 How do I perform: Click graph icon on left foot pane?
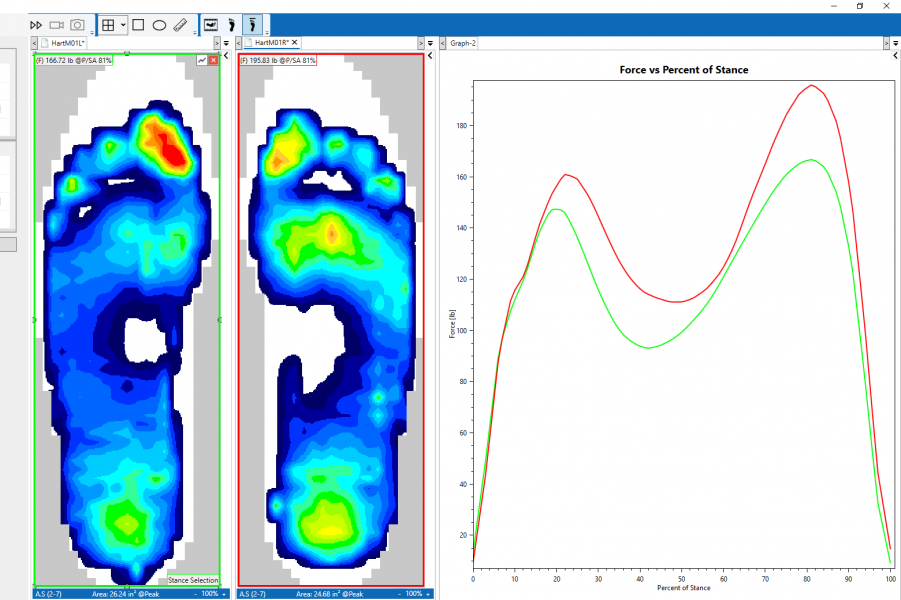202,61
